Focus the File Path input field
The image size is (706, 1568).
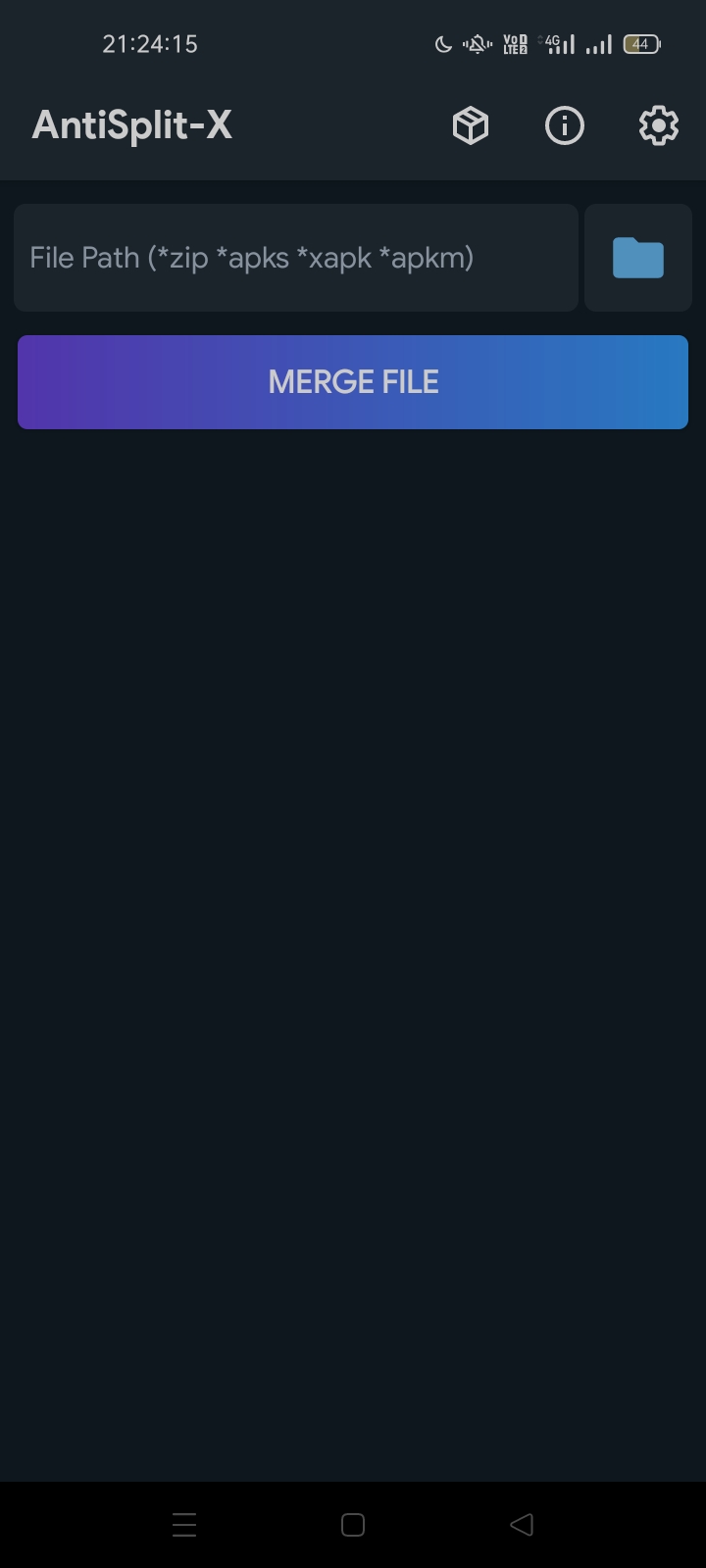click(x=296, y=258)
